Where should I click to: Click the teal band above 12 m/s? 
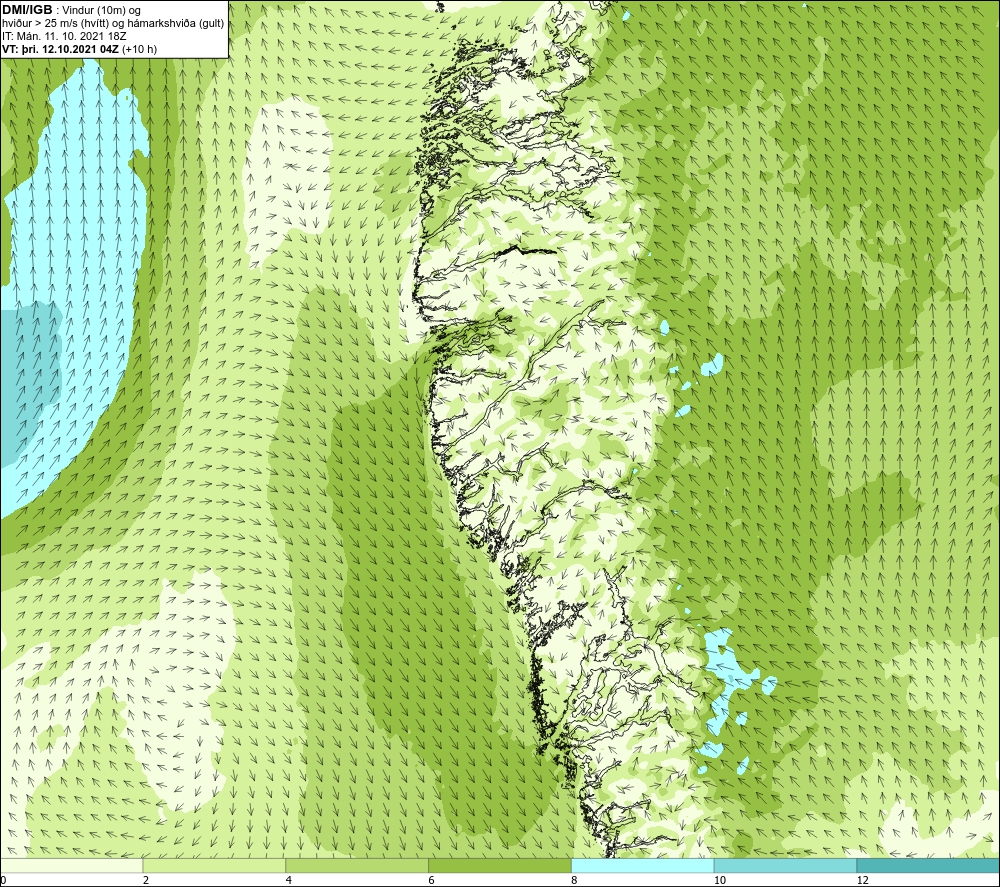coord(928,865)
